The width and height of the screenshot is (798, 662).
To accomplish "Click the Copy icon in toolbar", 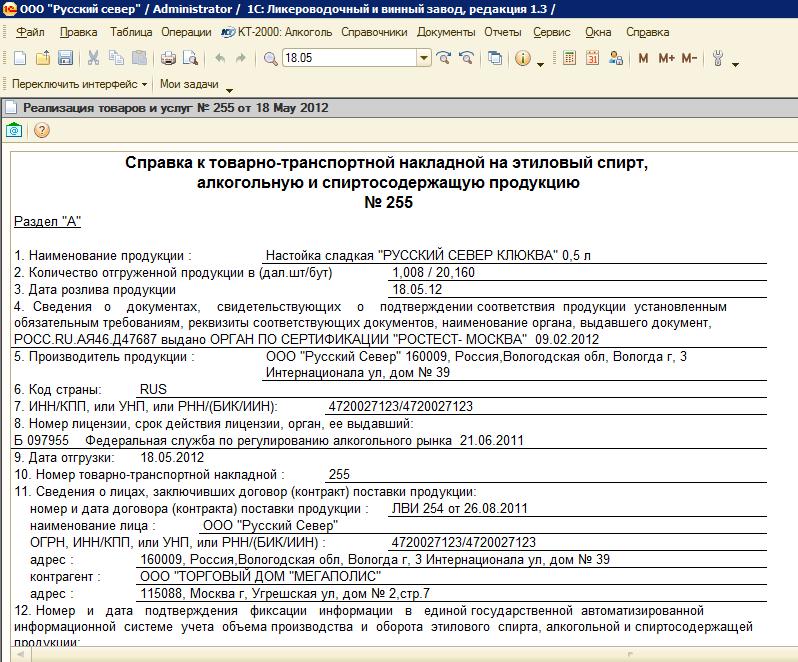I will (116, 58).
